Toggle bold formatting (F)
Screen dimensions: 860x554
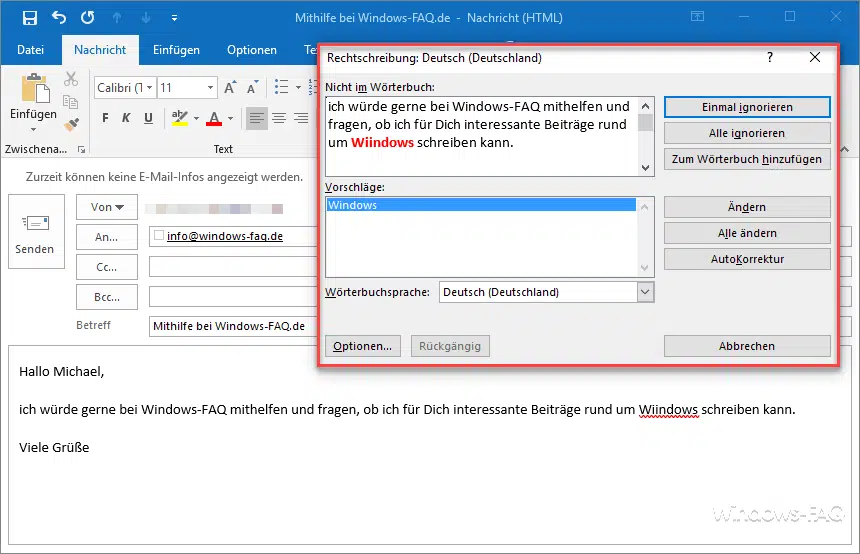105,119
